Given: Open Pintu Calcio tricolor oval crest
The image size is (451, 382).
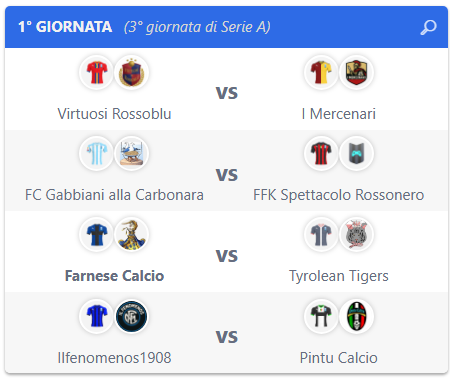Looking at the screenshot, I should coord(356,316).
